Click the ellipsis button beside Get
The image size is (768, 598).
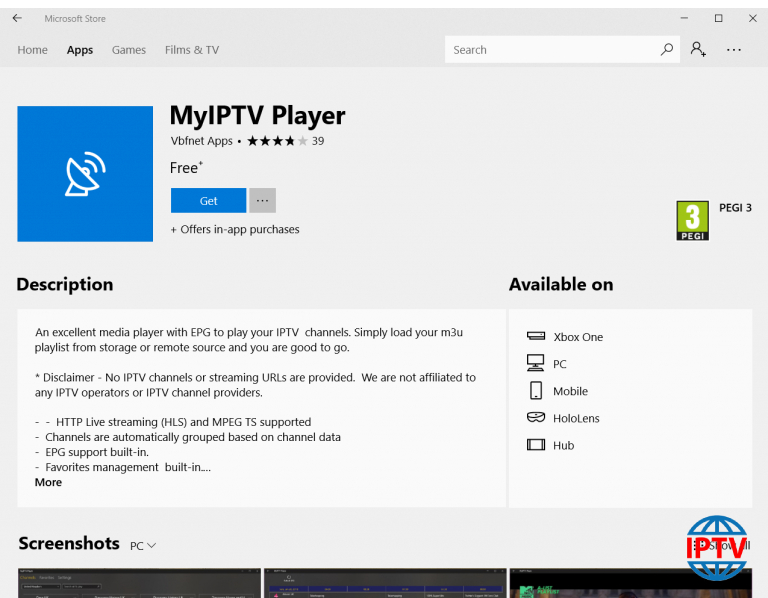(x=263, y=200)
